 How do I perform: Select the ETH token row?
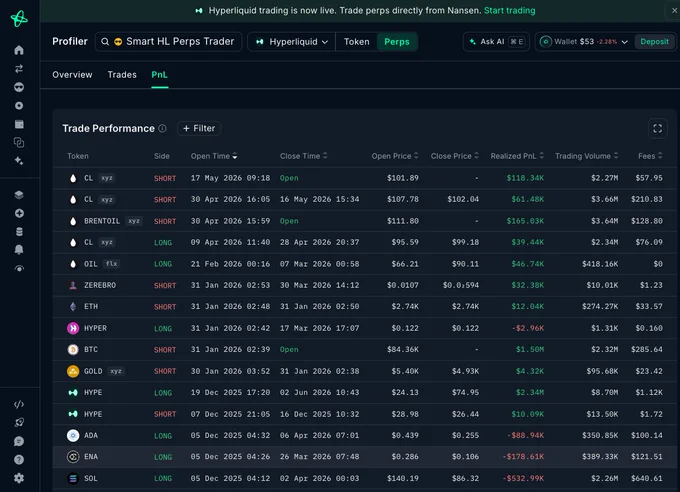tap(83, 306)
